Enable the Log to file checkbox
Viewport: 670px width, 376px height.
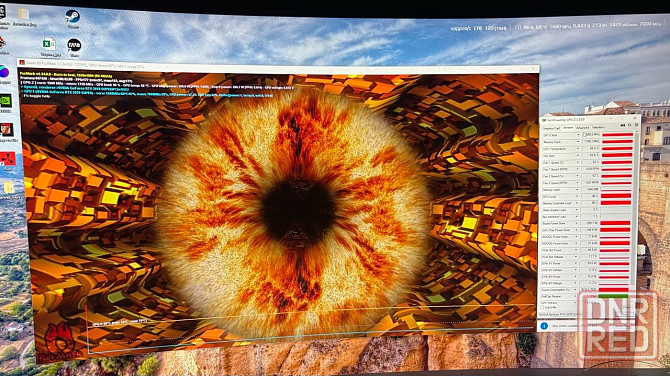coord(543,307)
